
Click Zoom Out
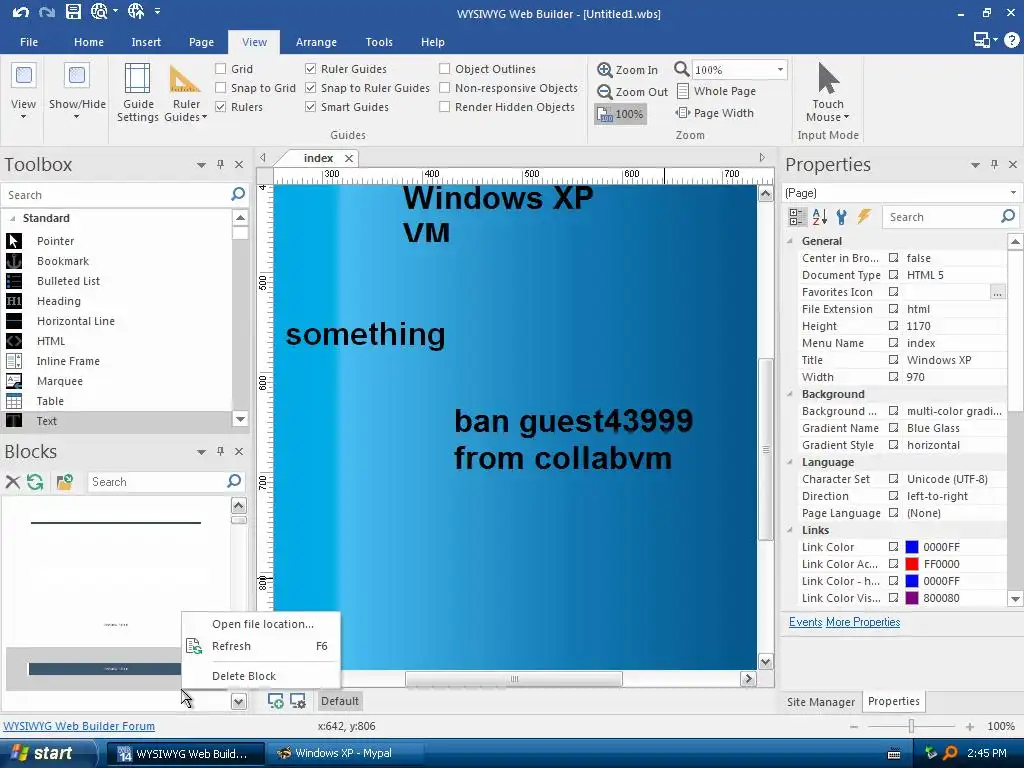coord(632,92)
